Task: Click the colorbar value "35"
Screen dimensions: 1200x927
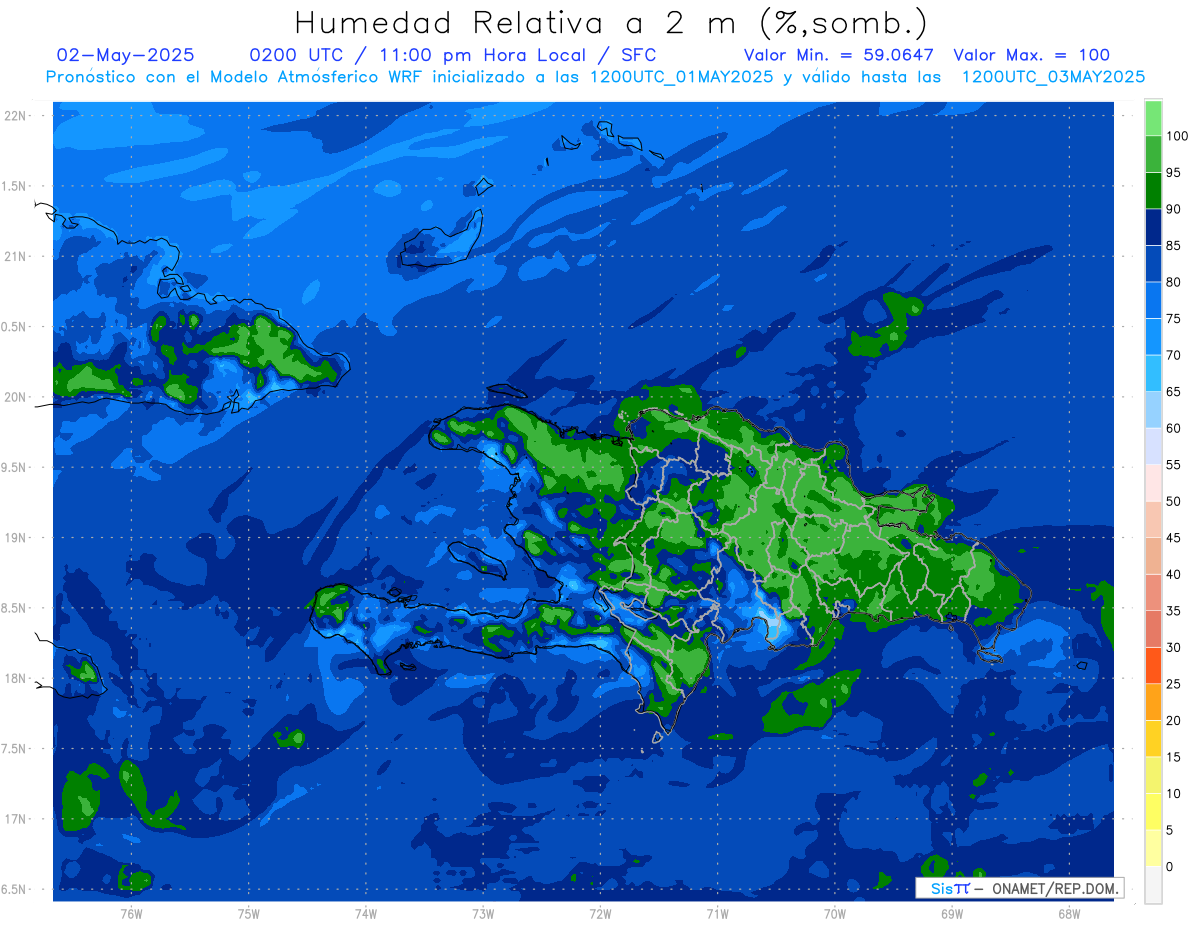Action: [1173, 611]
